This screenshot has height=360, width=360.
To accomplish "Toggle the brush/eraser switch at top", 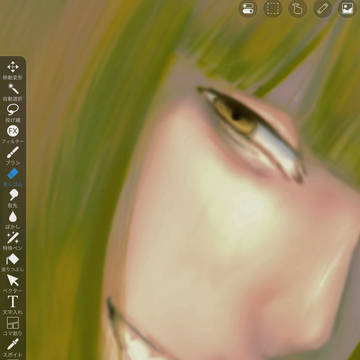I will pos(248,8).
